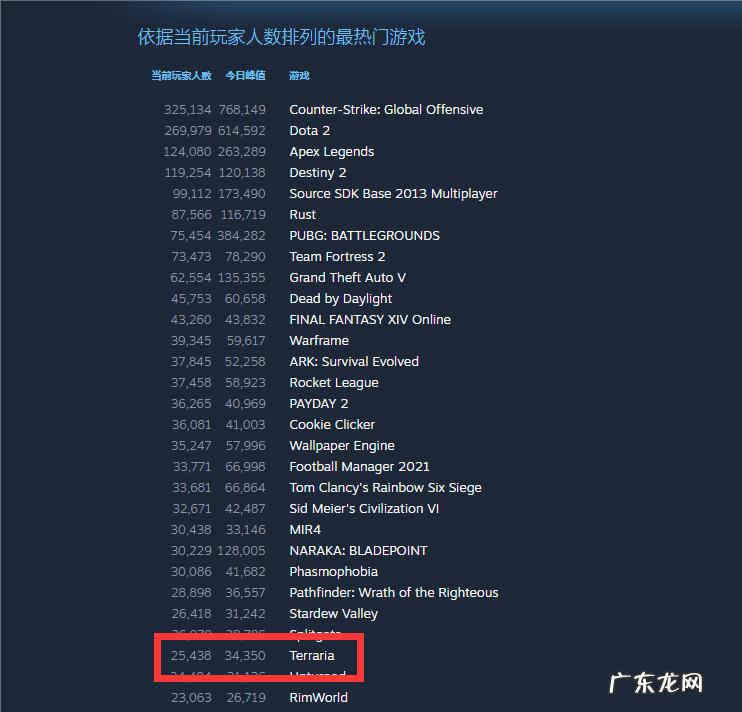Image resolution: width=742 pixels, height=712 pixels.
Task: Click peak value 128,005 for NARAKA
Action: pos(241,551)
